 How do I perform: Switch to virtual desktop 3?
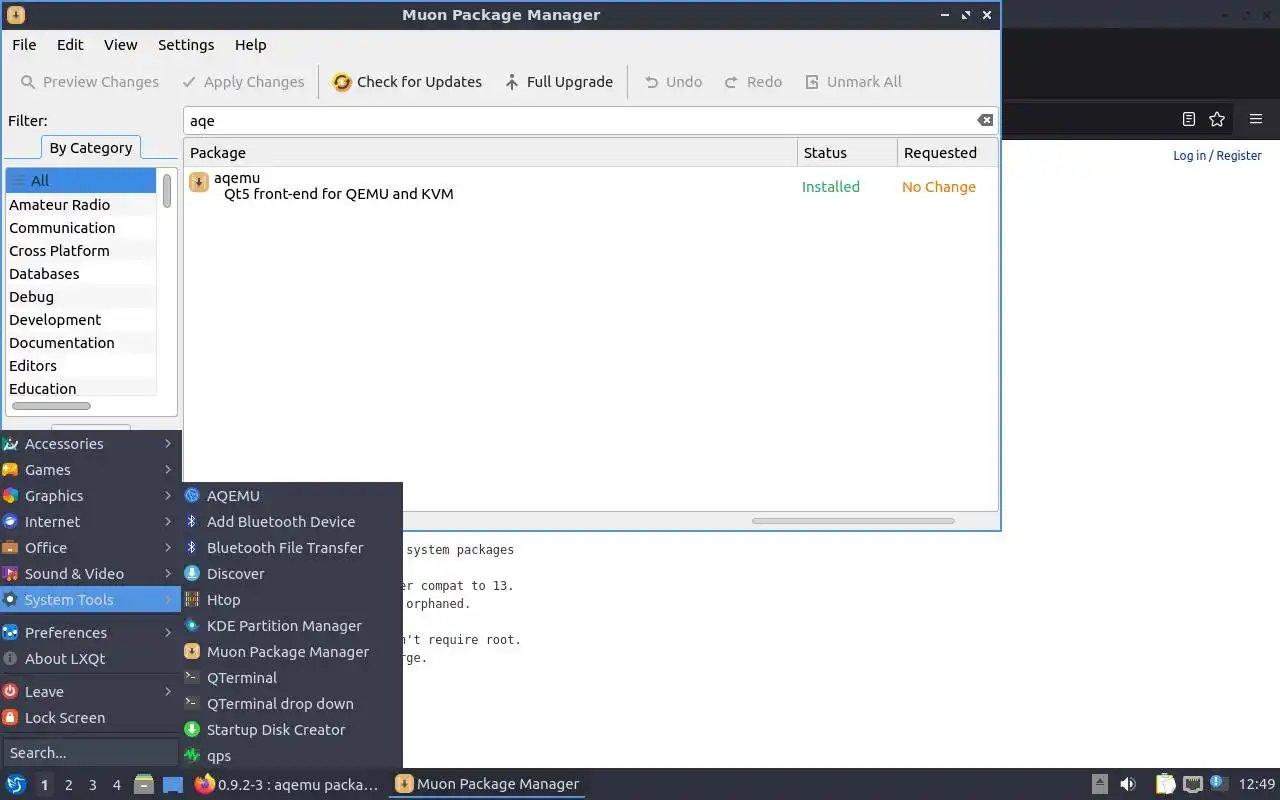pyautogui.click(x=92, y=785)
